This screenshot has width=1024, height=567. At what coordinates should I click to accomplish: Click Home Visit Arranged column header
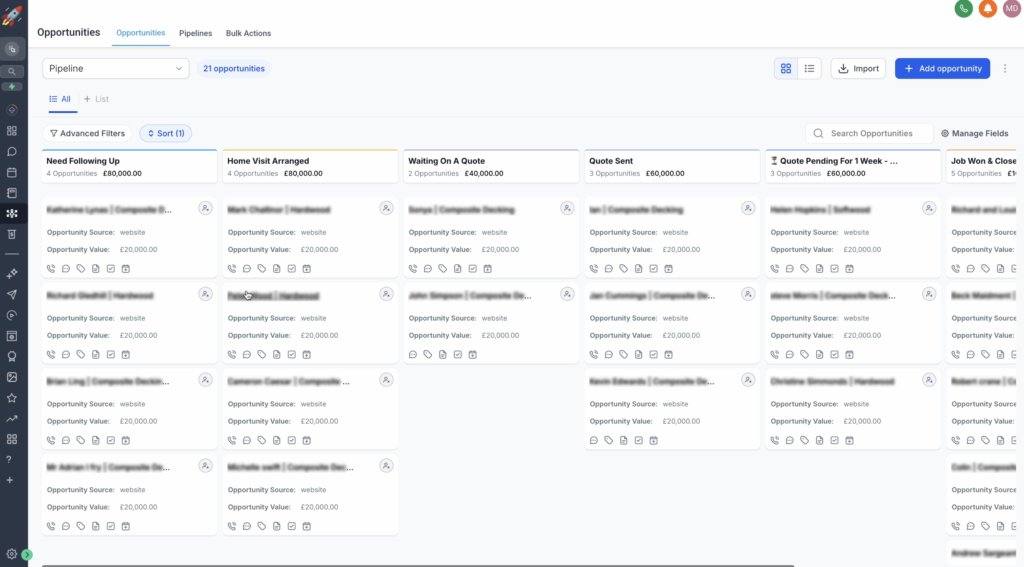tap(310, 167)
